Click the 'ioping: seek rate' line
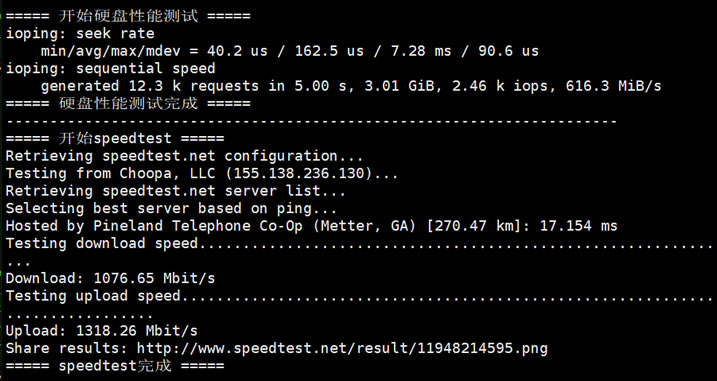Viewport: 717px width, 381px height. 80,33
